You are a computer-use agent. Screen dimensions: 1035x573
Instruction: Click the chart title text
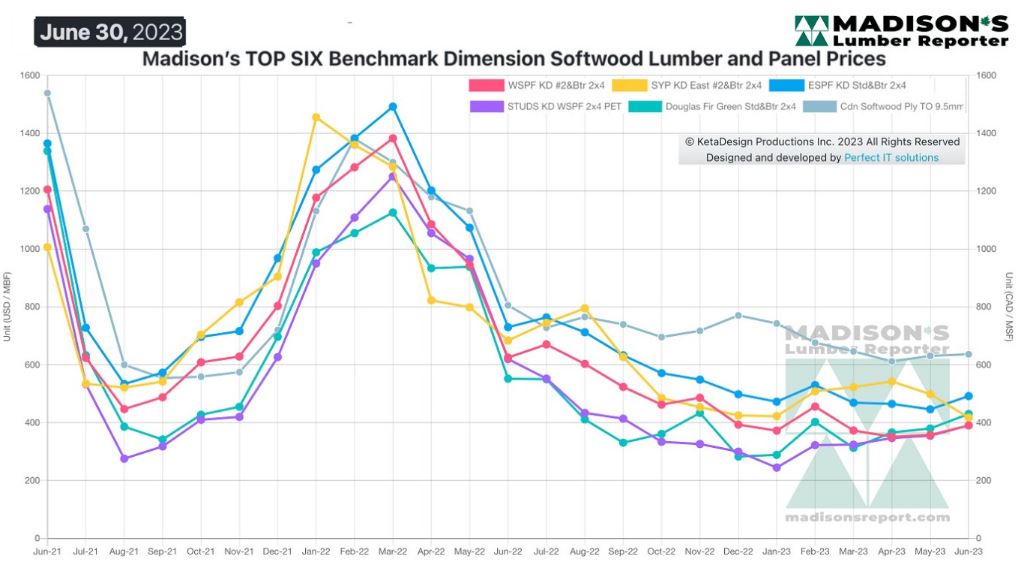tap(513, 59)
